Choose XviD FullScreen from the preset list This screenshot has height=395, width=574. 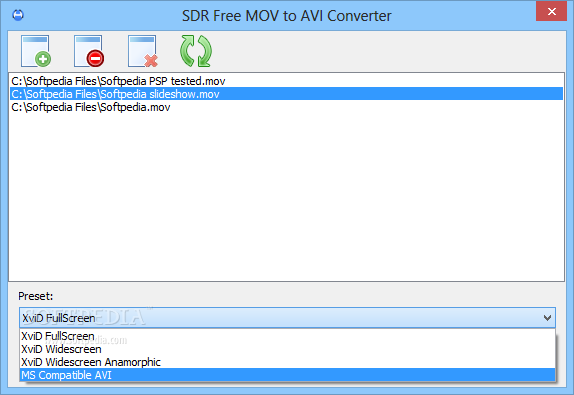point(287,336)
